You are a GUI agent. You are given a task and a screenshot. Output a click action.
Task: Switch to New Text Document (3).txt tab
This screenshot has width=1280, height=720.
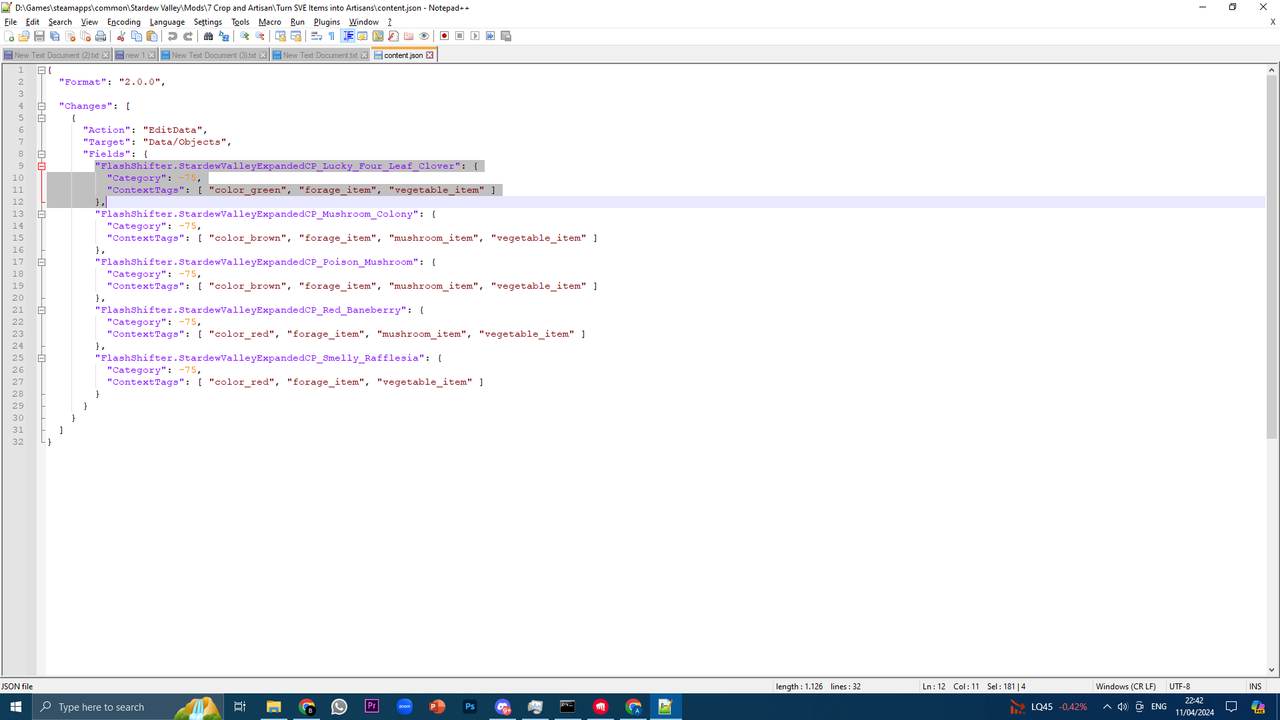[x=214, y=55]
